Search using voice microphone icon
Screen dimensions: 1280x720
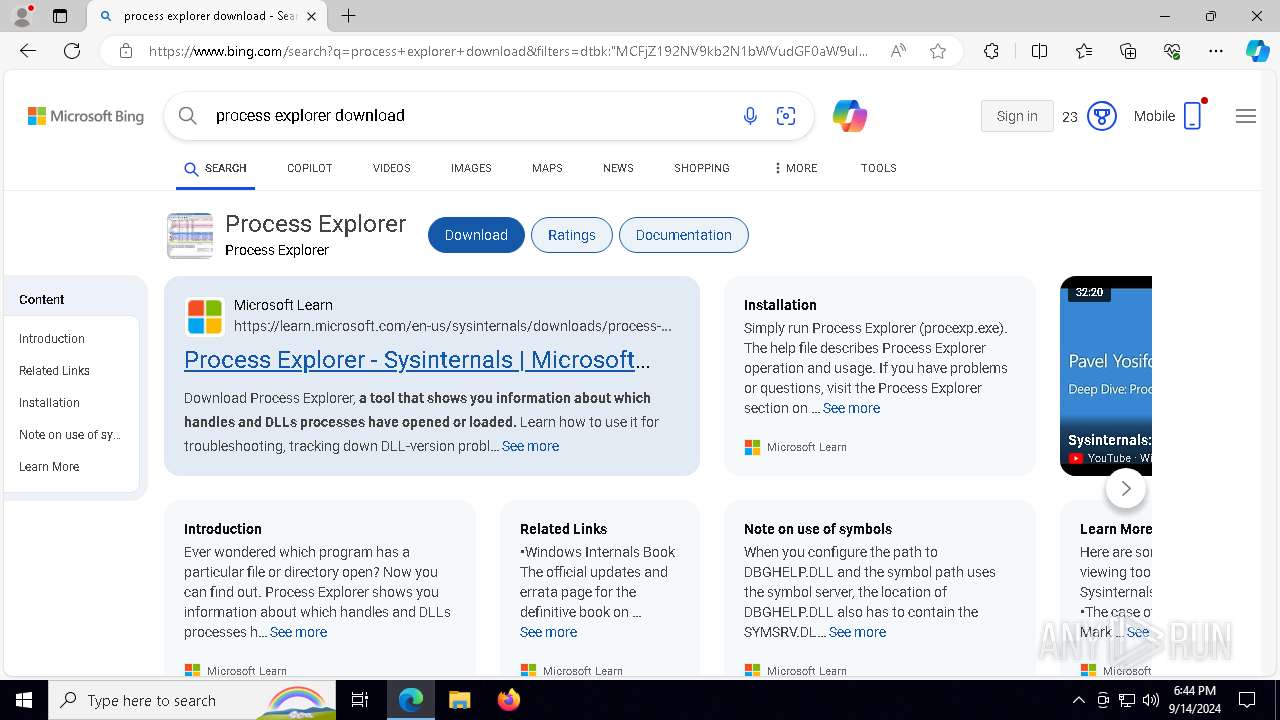750,116
